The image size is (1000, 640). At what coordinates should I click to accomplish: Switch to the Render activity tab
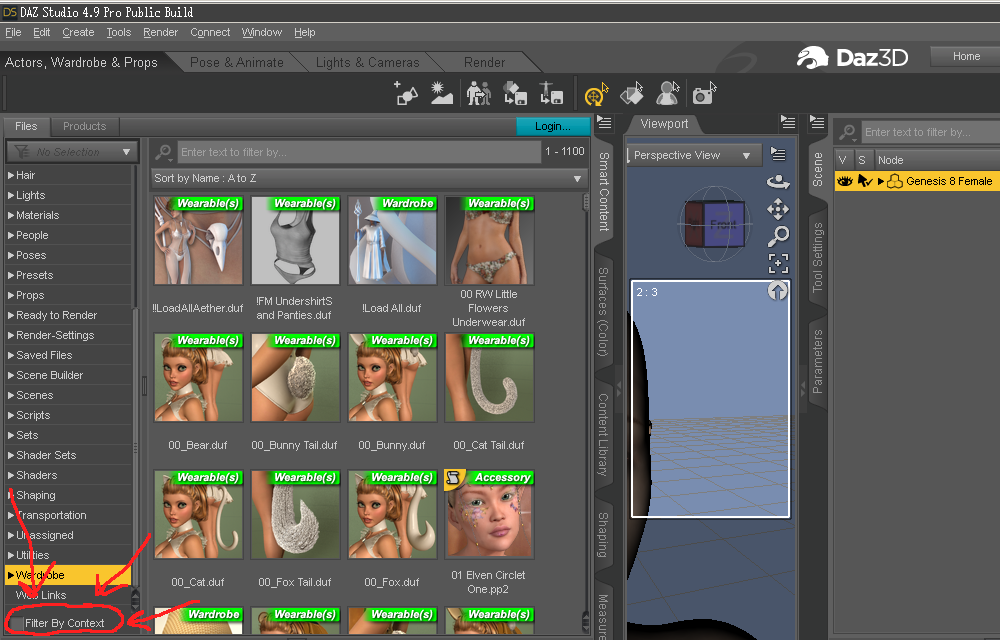(484, 62)
